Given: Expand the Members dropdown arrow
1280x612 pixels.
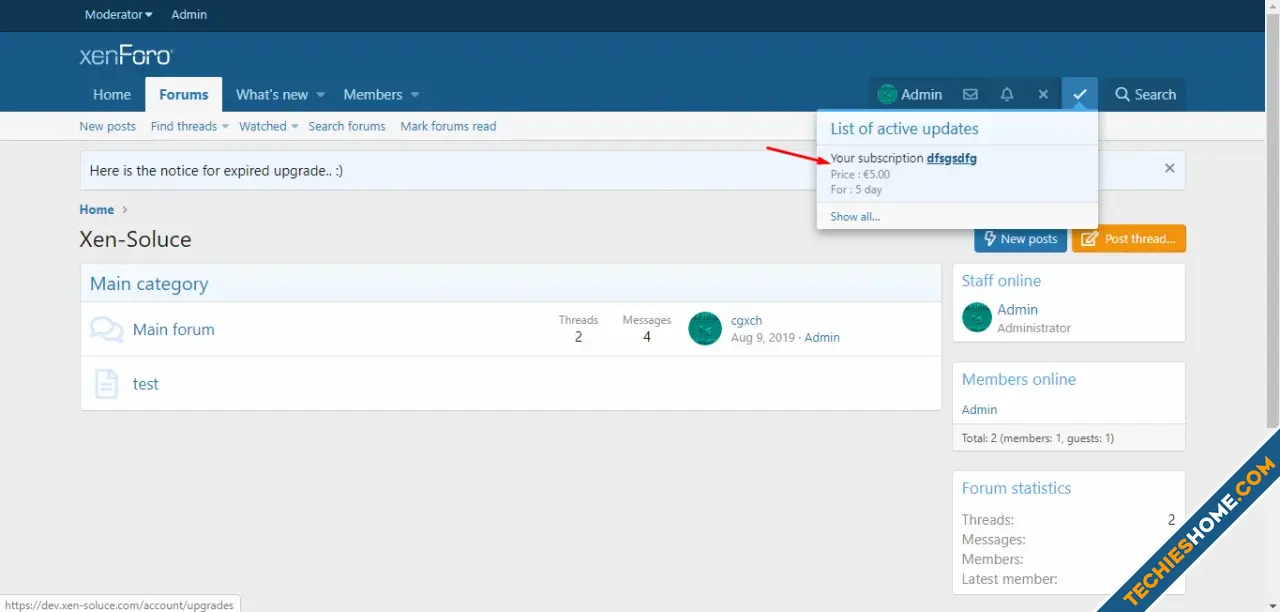Looking at the screenshot, I should point(415,95).
